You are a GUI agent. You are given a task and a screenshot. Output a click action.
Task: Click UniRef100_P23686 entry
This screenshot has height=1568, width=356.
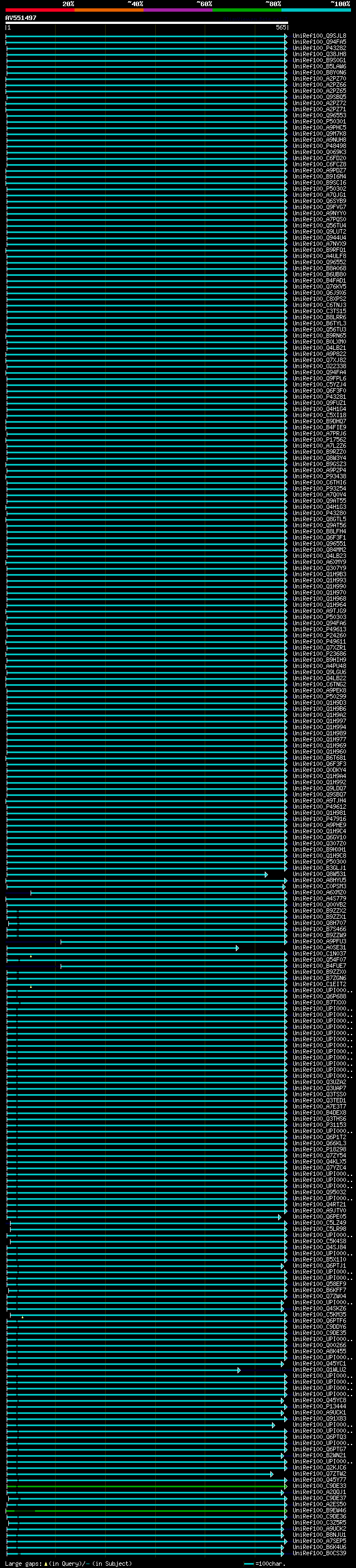tap(319, 654)
